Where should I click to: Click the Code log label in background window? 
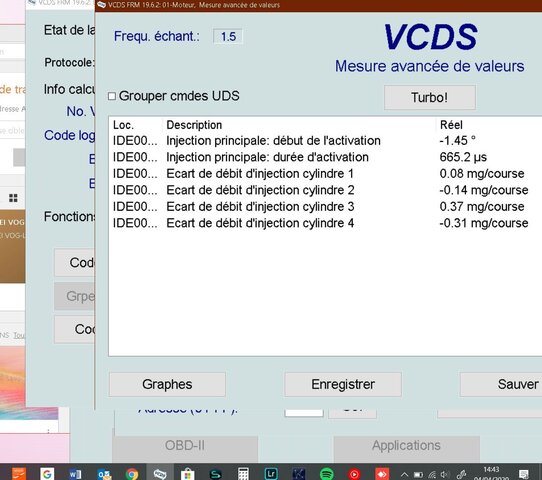(x=69, y=135)
